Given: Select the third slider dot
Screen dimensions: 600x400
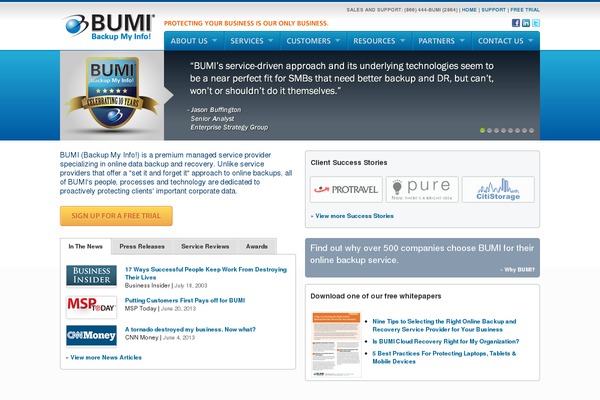Looking at the screenshot, I should [496, 131].
